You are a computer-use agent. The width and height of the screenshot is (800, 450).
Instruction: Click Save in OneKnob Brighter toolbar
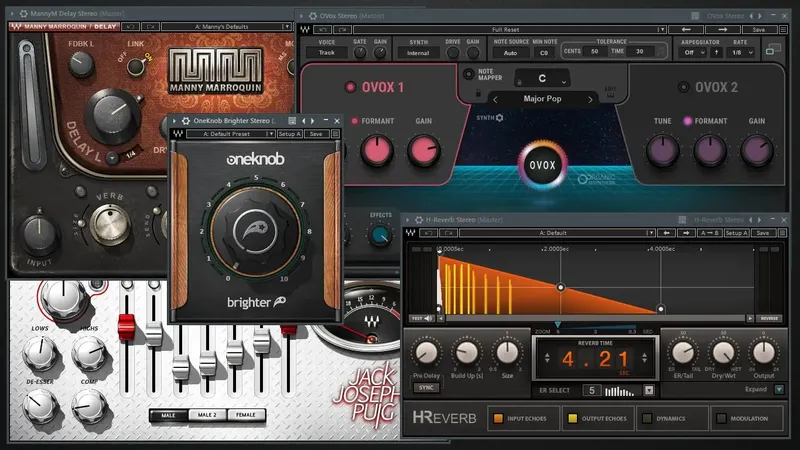click(316, 134)
